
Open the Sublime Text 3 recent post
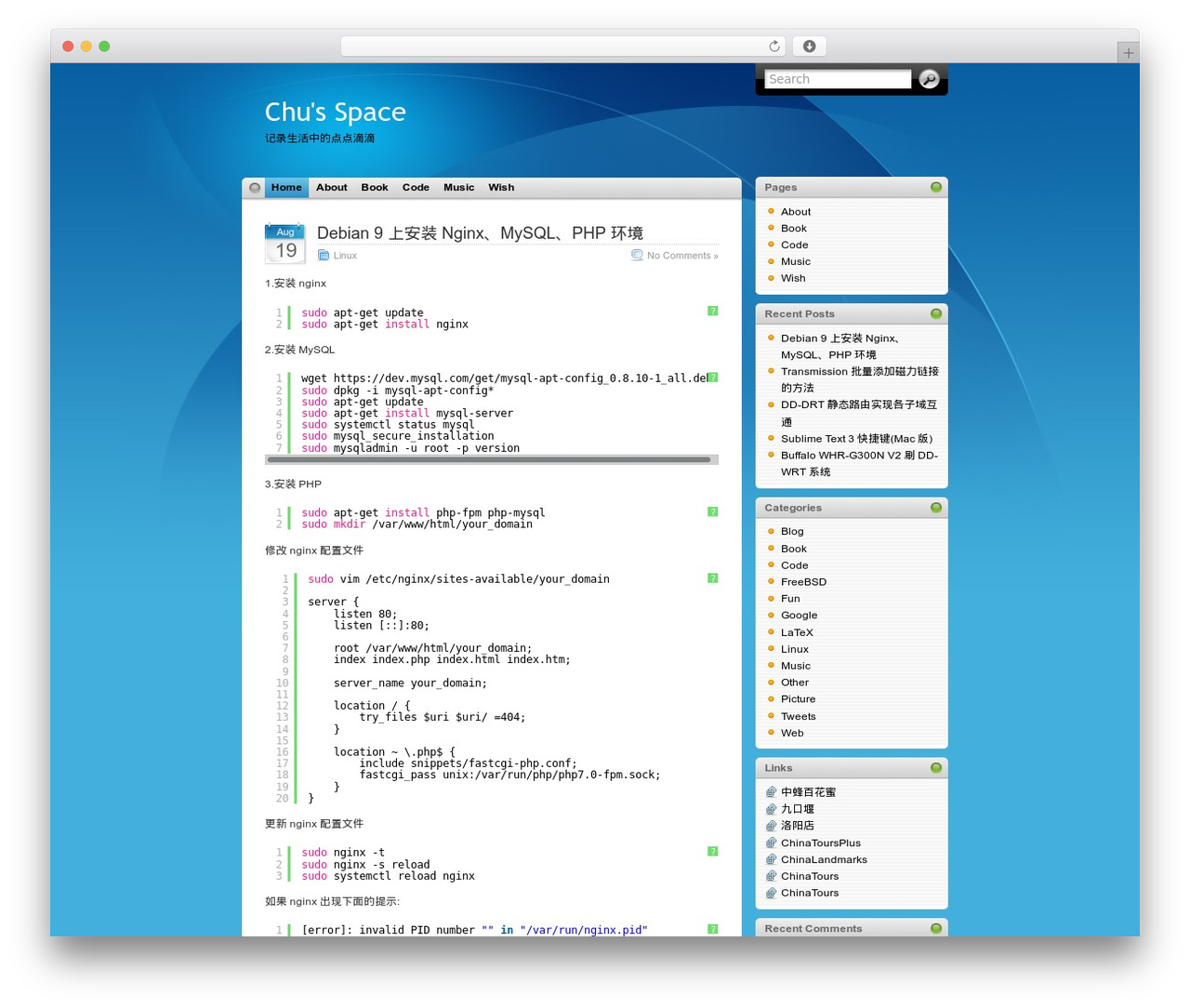click(x=856, y=439)
